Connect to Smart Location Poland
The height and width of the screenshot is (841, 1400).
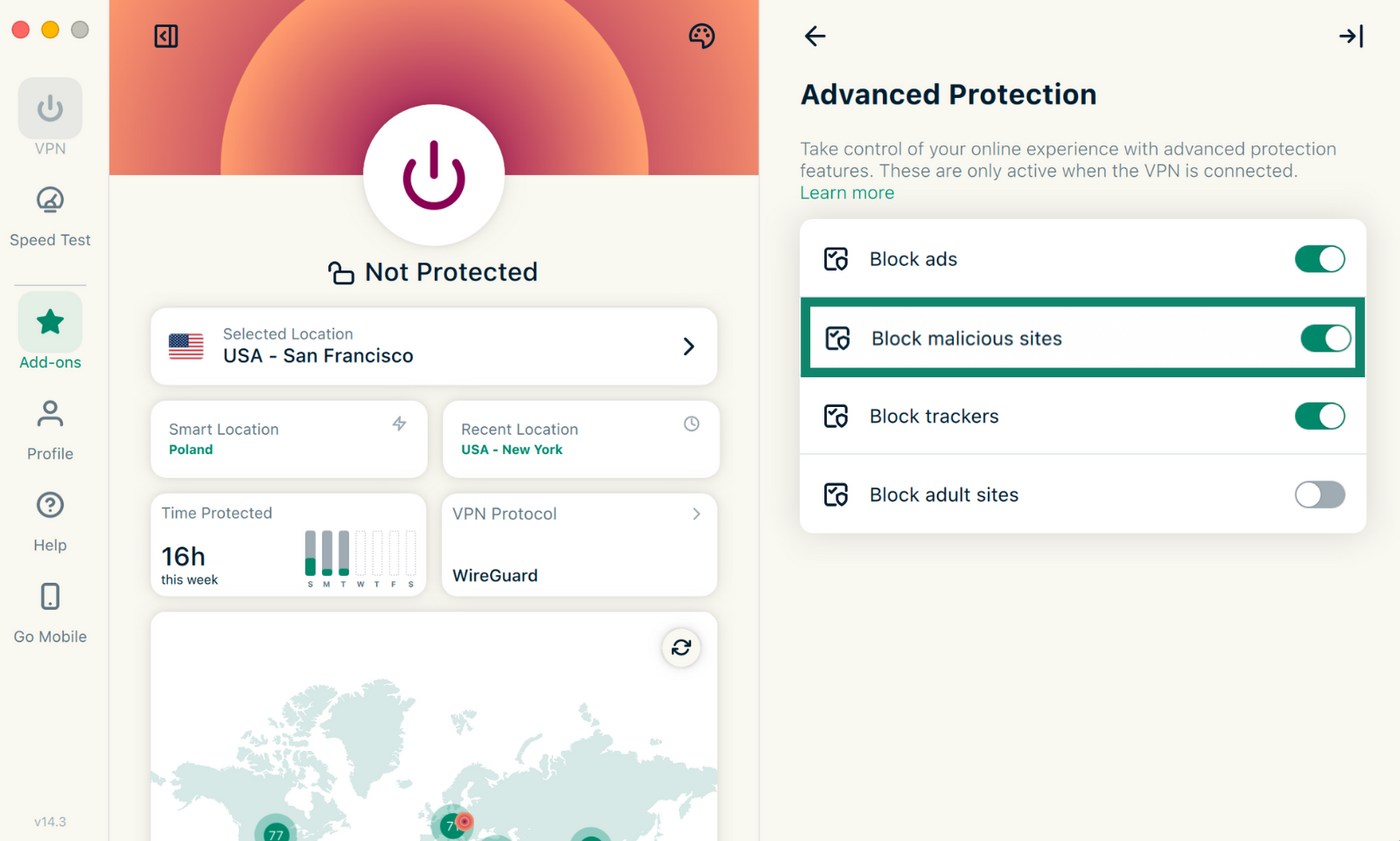pyautogui.click(x=289, y=439)
